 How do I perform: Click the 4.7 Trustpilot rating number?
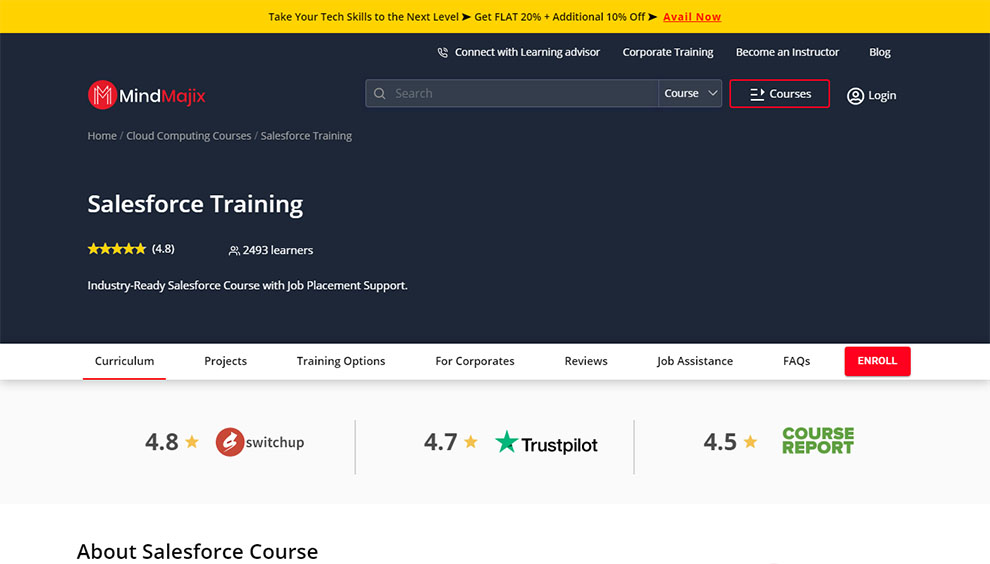click(440, 441)
